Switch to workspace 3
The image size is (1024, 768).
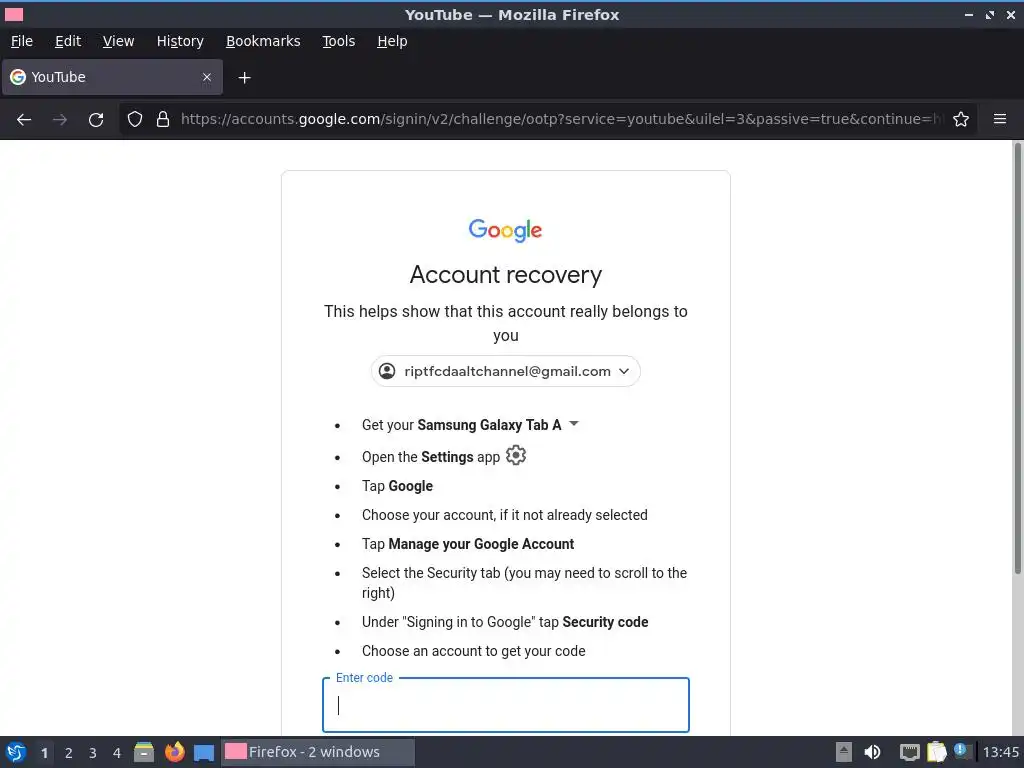coord(93,752)
